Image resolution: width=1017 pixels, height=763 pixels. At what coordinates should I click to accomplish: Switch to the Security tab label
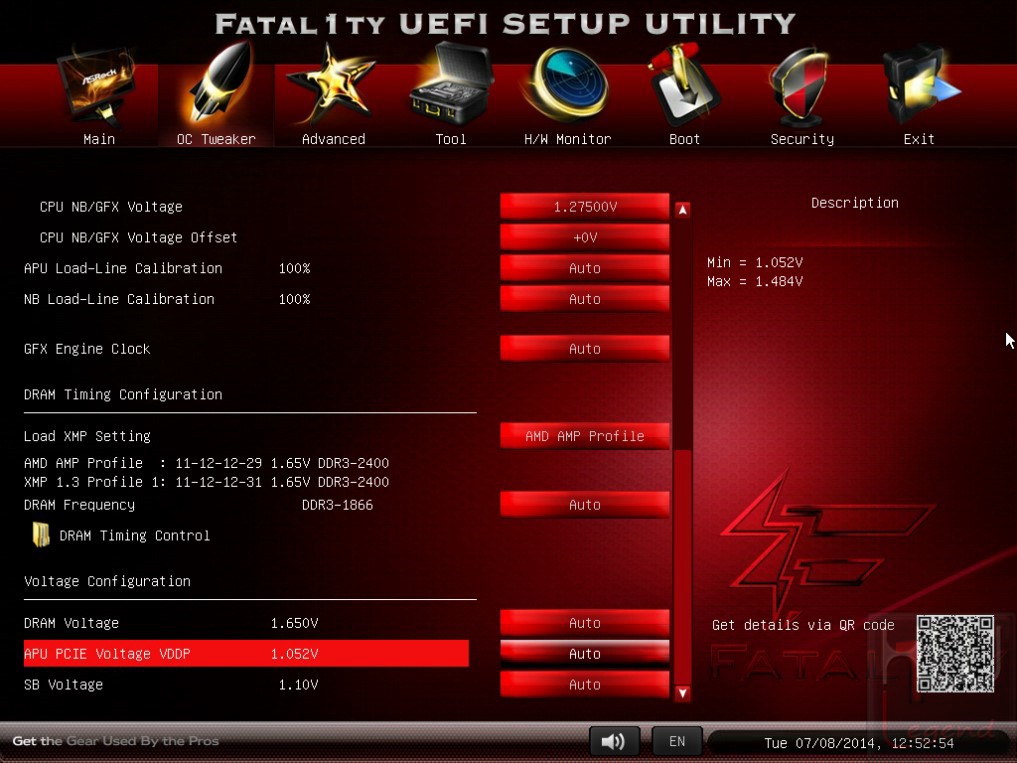pyautogui.click(x=802, y=139)
